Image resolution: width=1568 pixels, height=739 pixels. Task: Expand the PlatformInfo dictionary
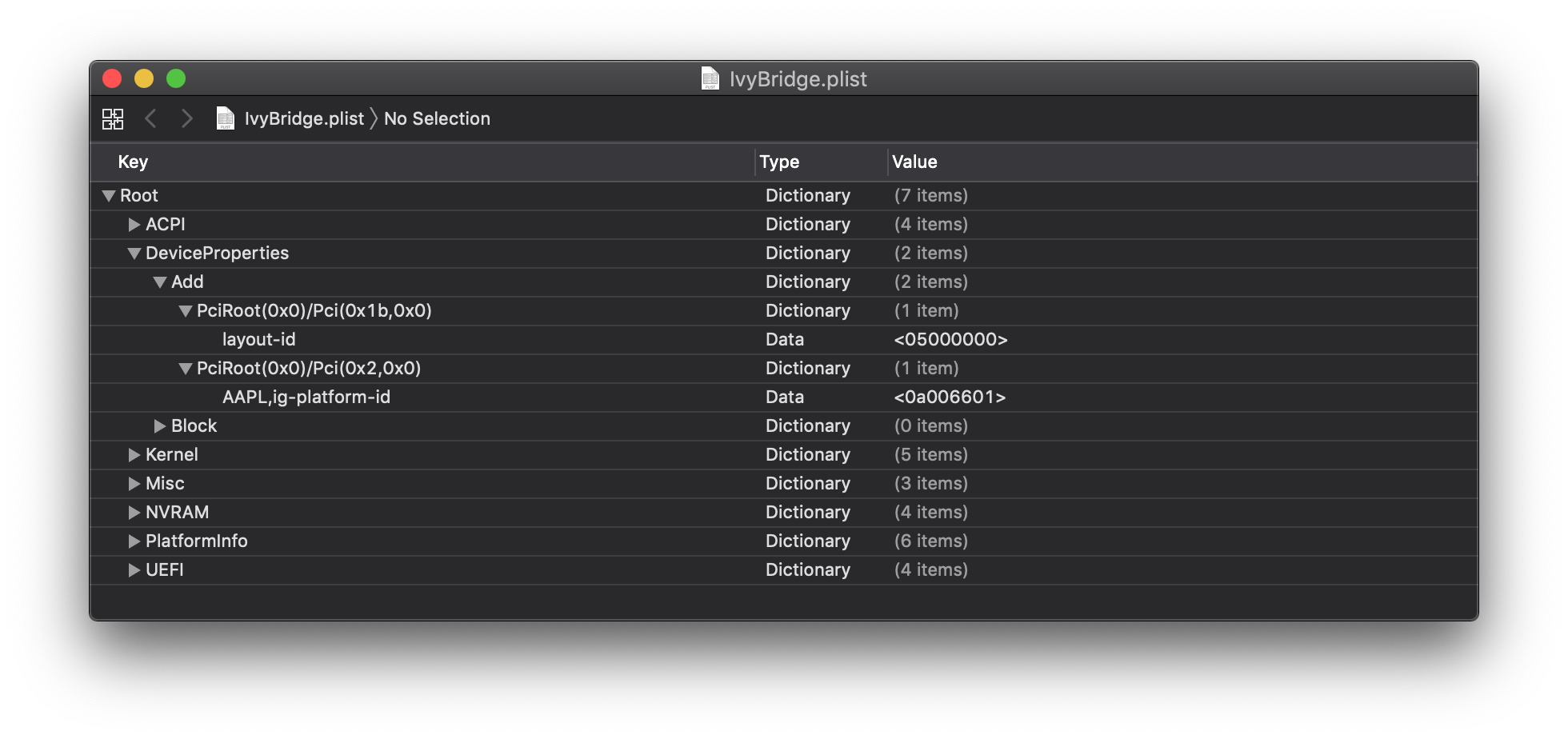point(134,541)
